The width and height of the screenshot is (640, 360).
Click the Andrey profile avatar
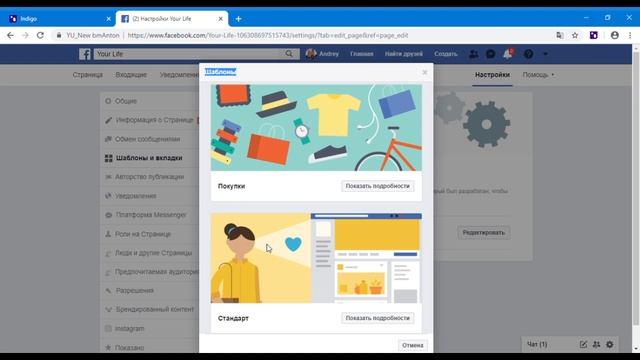coord(311,53)
